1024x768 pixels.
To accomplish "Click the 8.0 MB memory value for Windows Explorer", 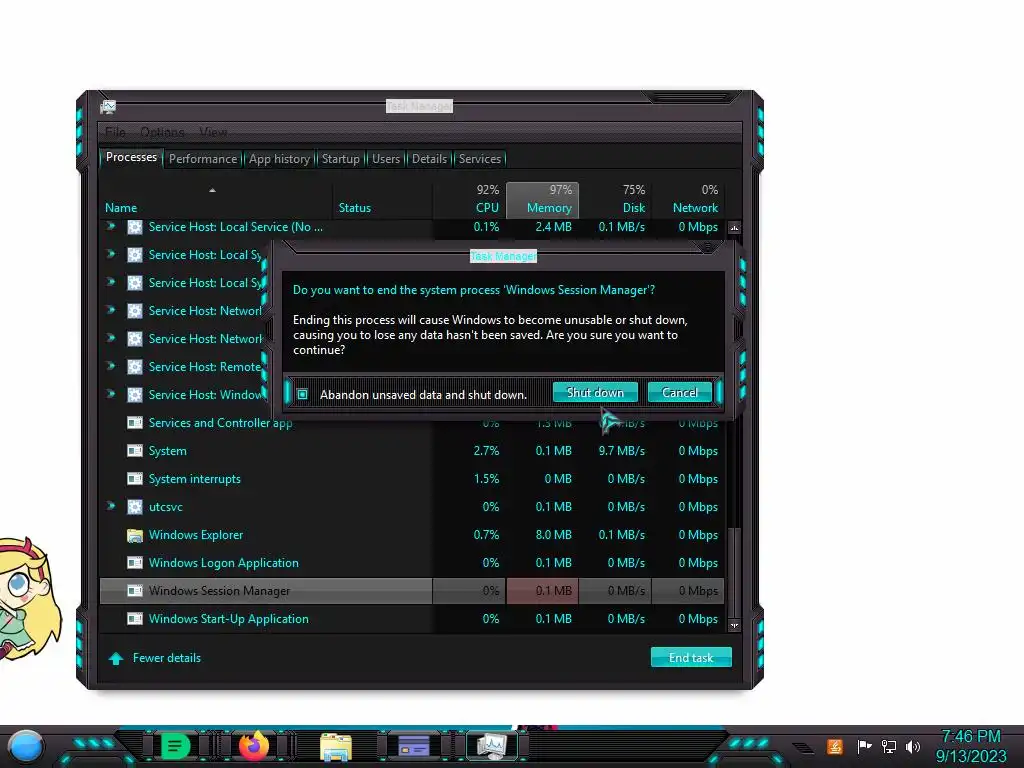I will (x=553, y=535).
